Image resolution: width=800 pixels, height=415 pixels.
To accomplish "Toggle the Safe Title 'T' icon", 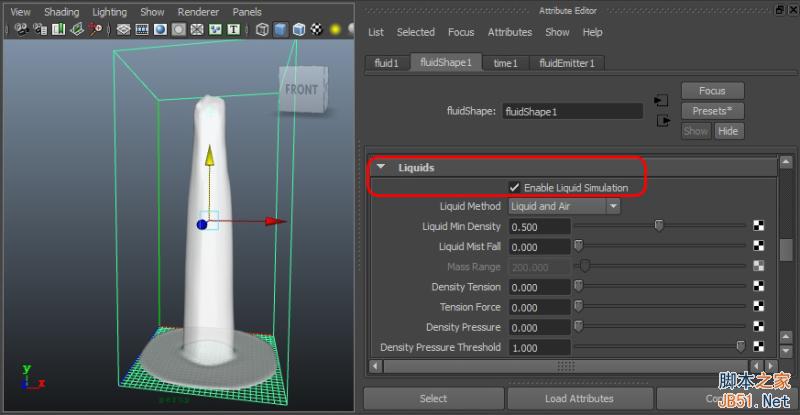I will pyautogui.click(x=234, y=30).
